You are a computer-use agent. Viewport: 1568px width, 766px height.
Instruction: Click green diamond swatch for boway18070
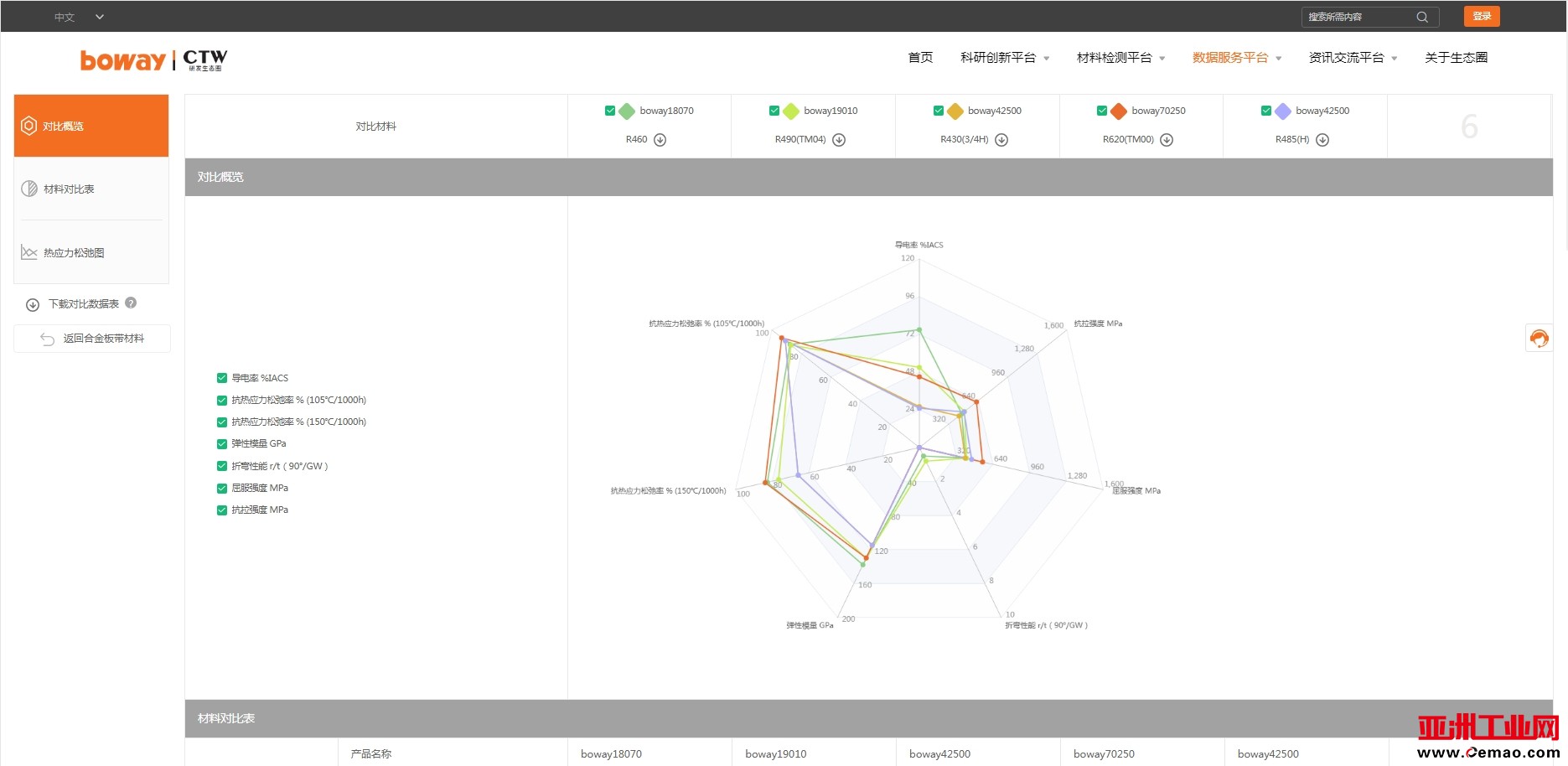click(x=627, y=111)
